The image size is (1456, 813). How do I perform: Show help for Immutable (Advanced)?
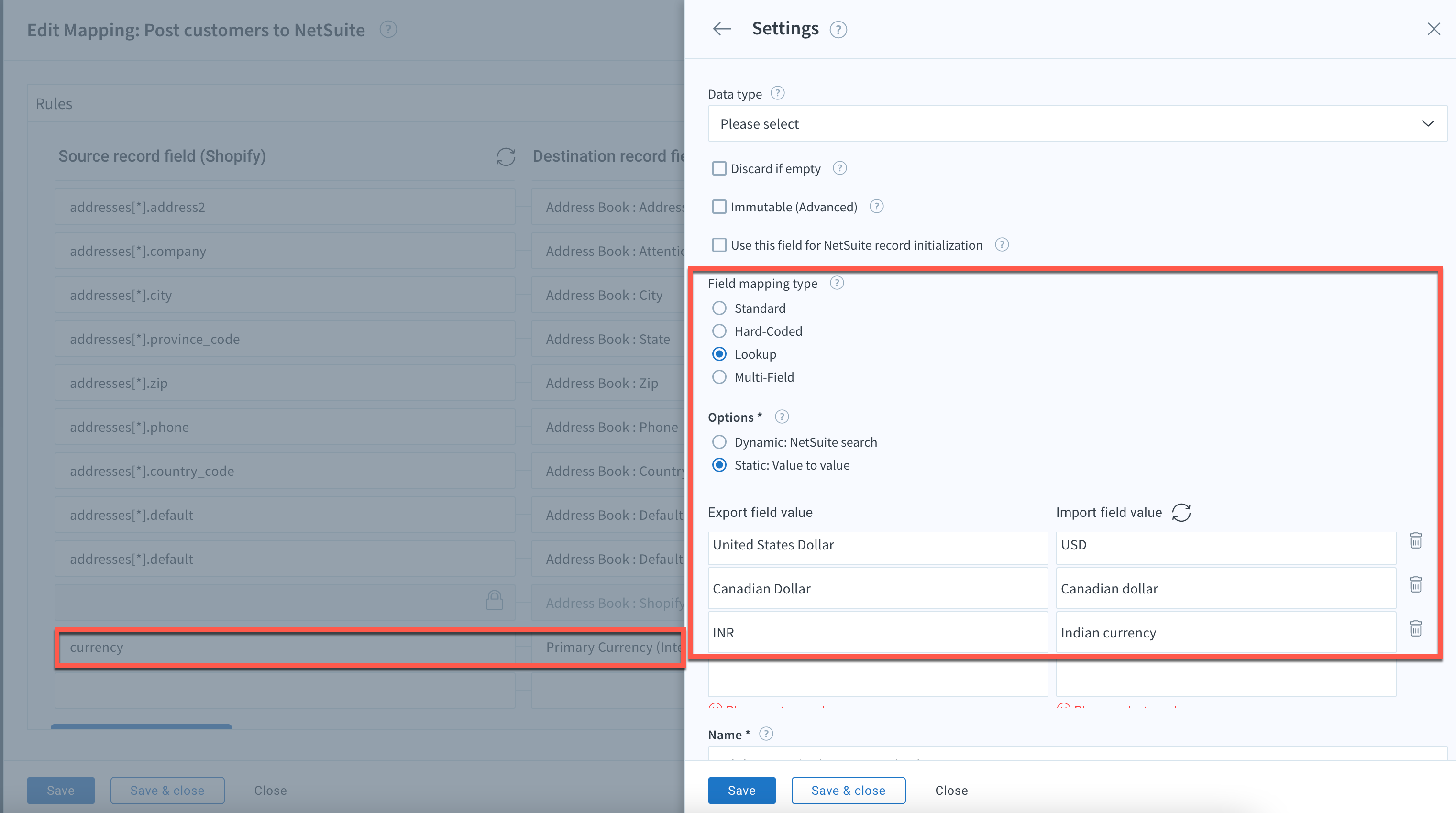click(877, 206)
